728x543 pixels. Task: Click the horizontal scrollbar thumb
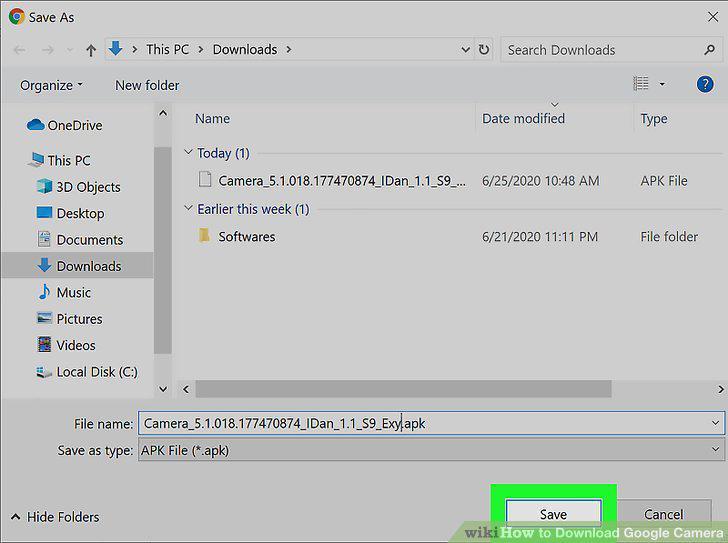[x=403, y=389]
